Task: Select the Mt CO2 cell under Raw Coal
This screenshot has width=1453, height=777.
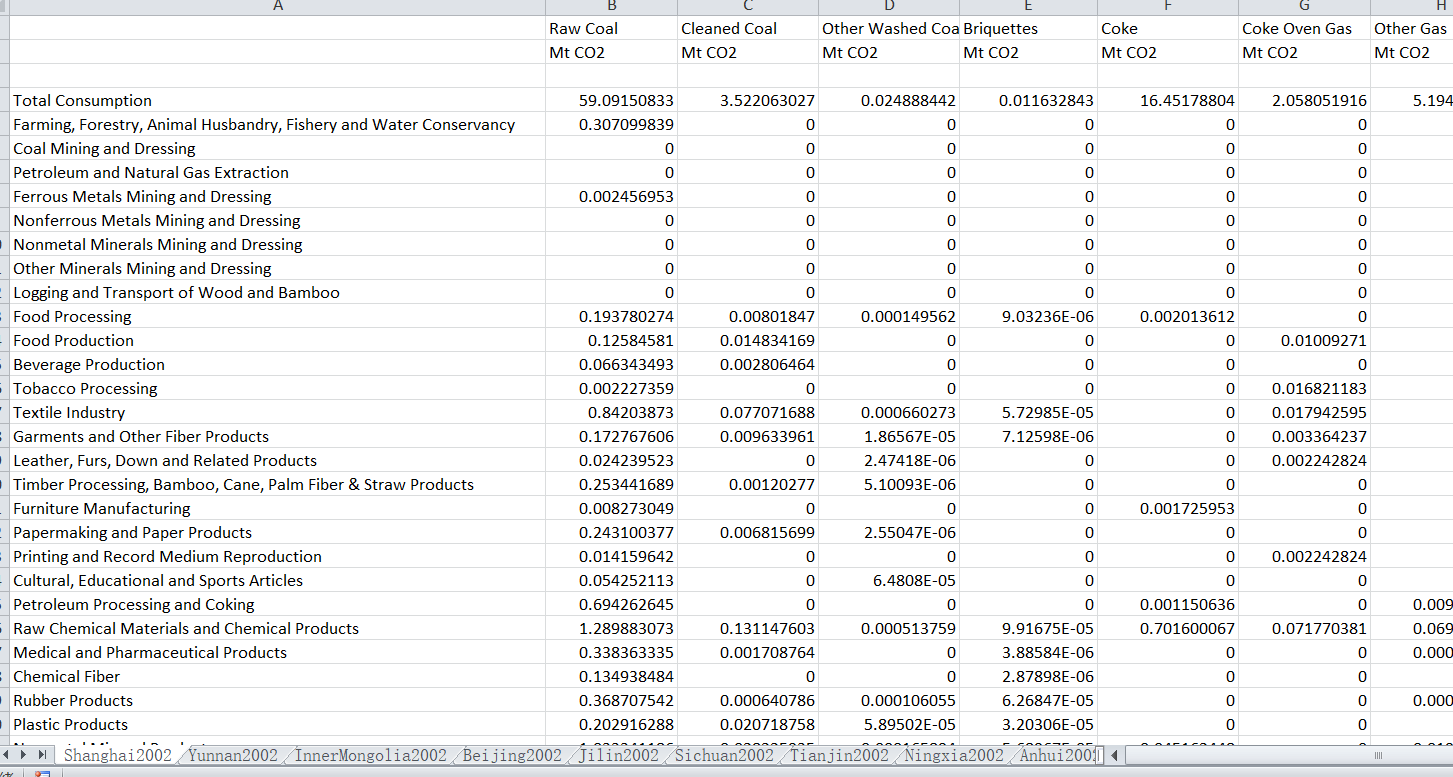Action: (612, 52)
